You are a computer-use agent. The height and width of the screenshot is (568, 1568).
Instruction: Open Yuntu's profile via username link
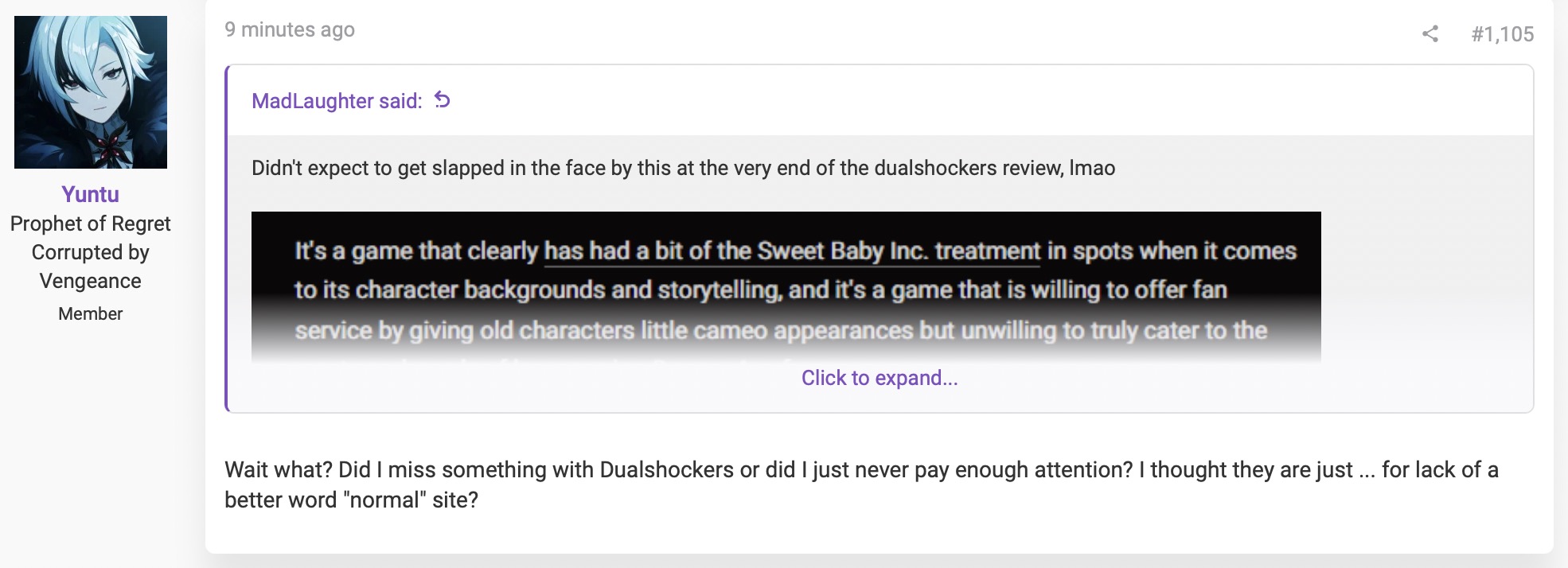91,194
